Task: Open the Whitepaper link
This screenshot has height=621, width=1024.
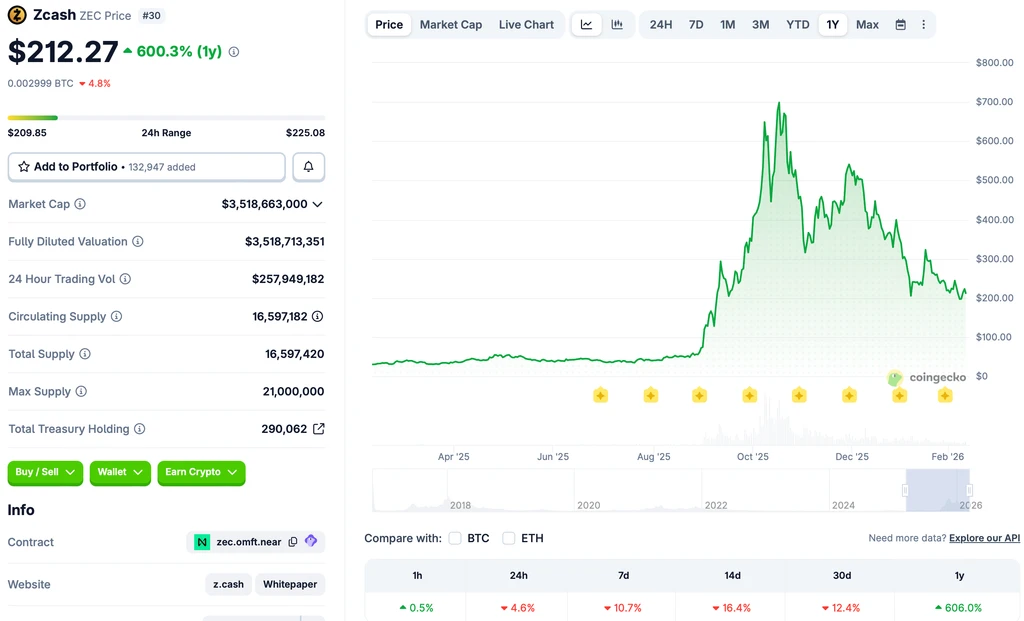Action: [x=290, y=584]
